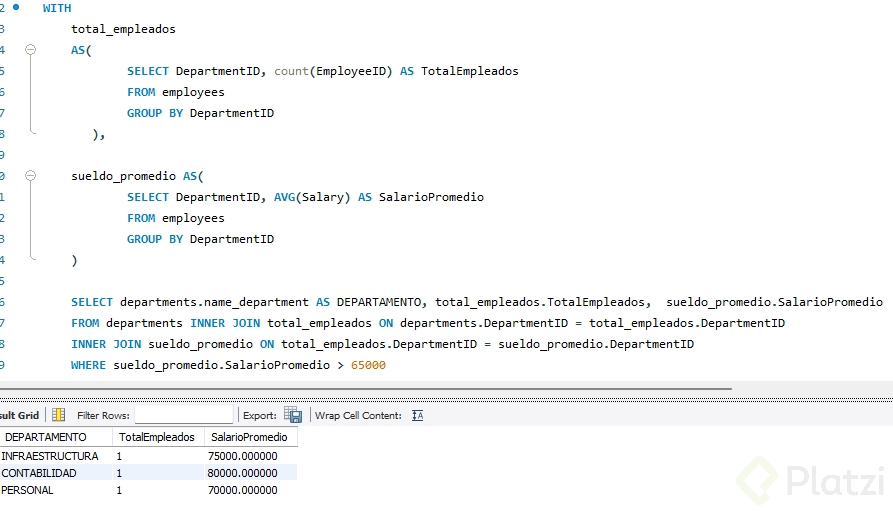
Task: Toggle the Wrap Cell Content icon
Action: (x=417, y=415)
